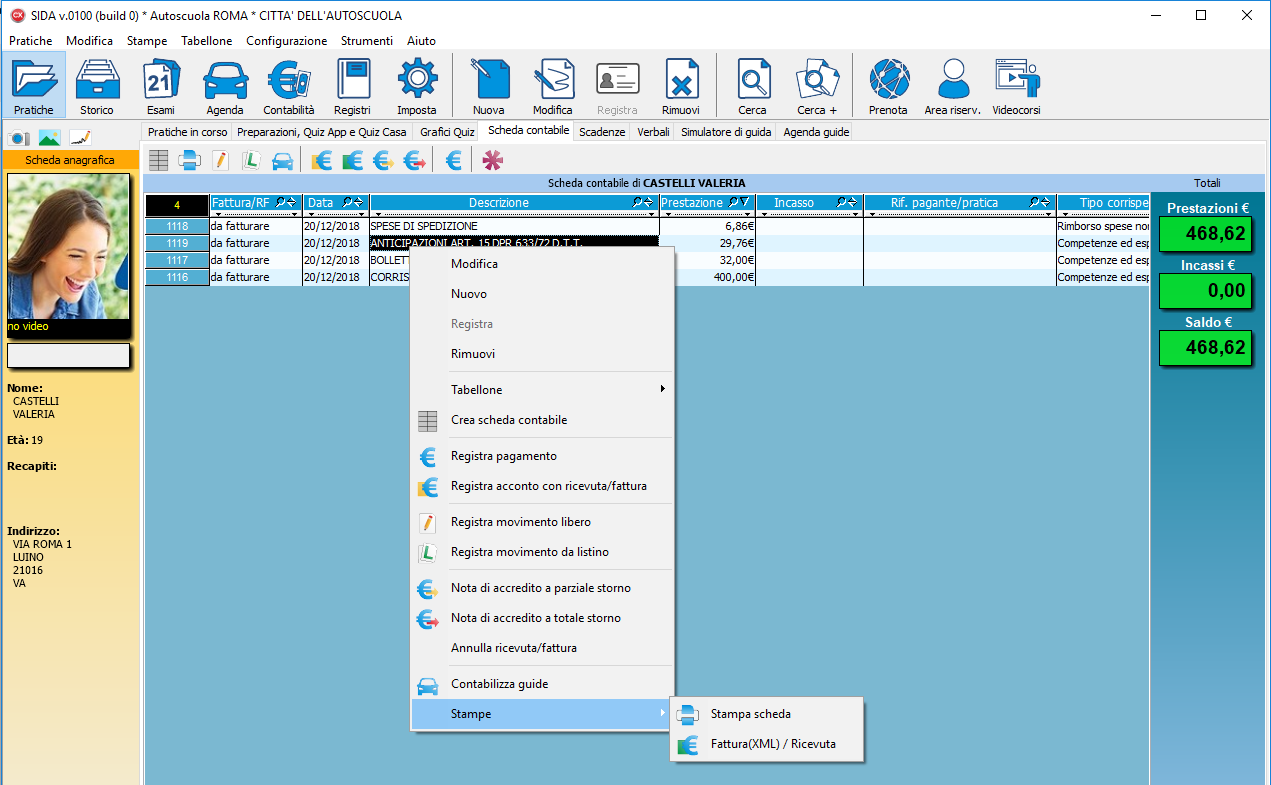This screenshot has height=785, width=1271.
Task: Click the printer icon in Scheda contabile toolbar
Action: point(189,160)
